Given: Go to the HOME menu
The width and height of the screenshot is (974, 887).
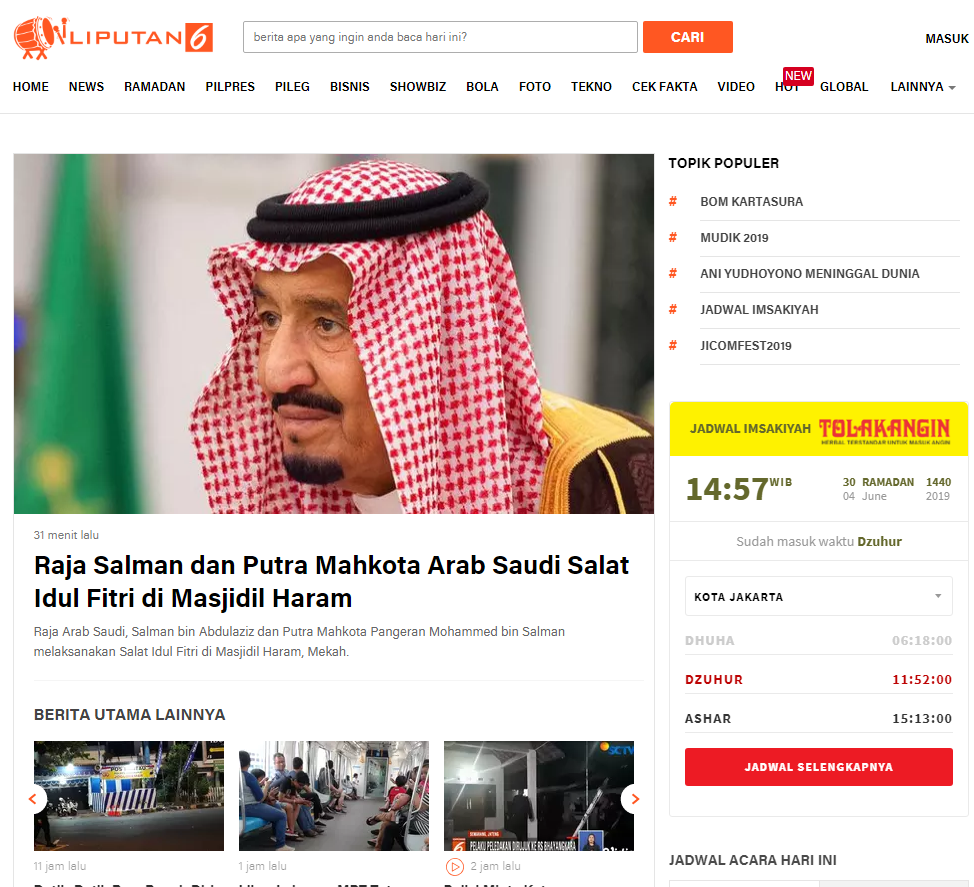Looking at the screenshot, I should [x=30, y=87].
